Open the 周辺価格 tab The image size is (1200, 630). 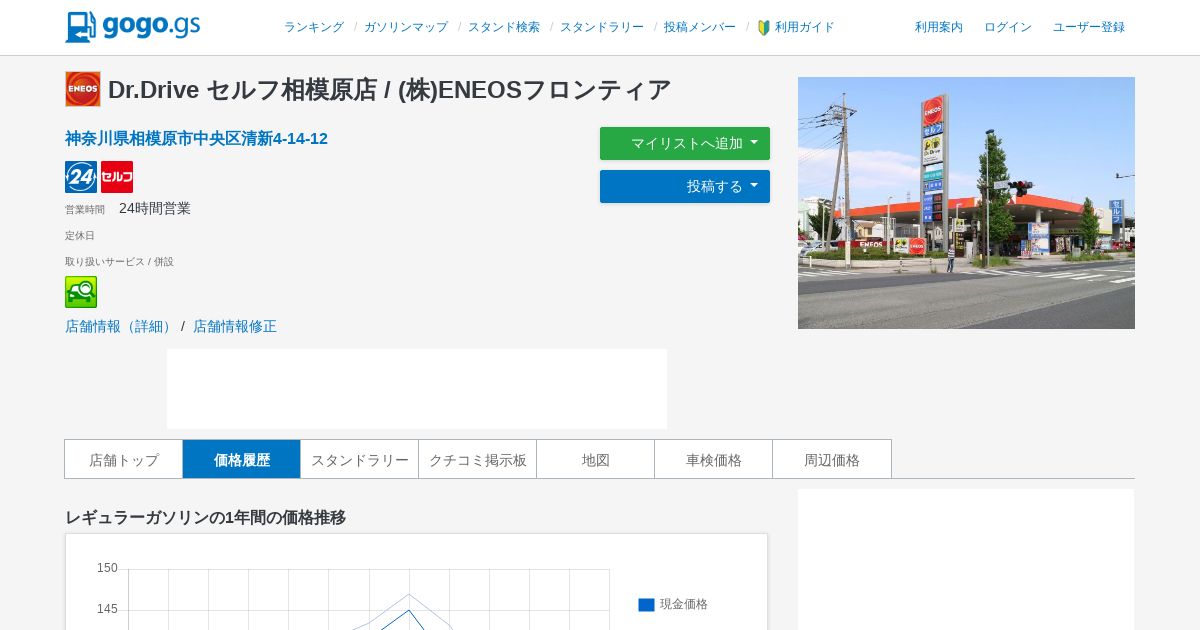pyautogui.click(x=832, y=459)
